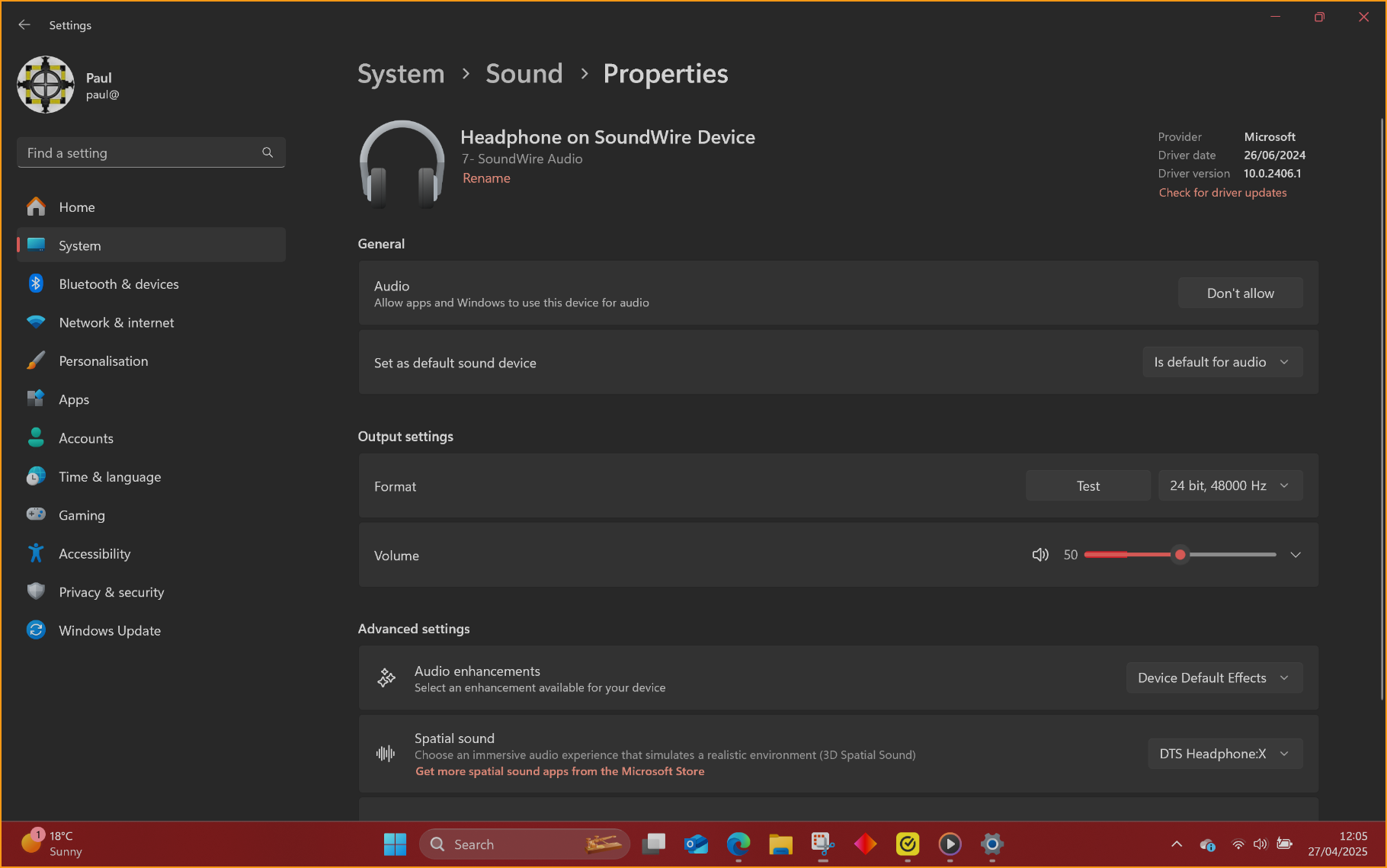Open Privacy & security settings
The image size is (1387, 868).
151,591
